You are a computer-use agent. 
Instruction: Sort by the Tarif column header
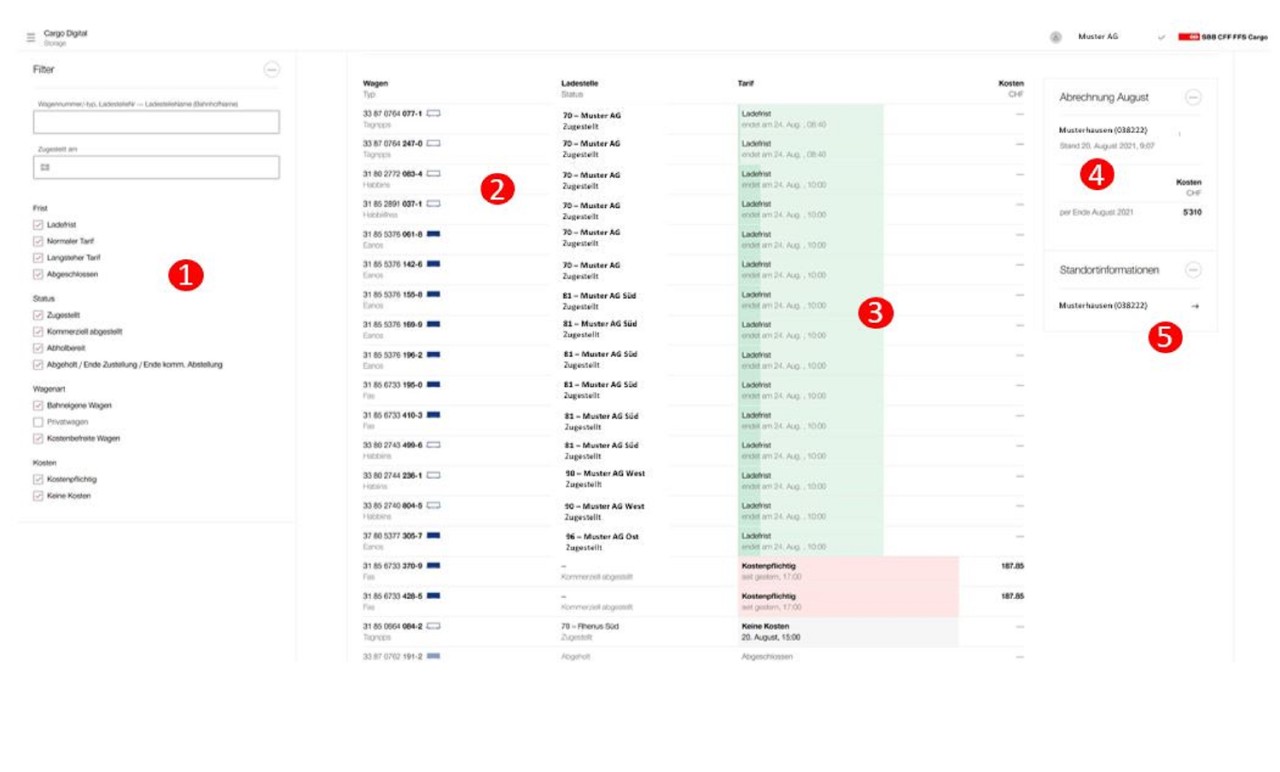746,83
